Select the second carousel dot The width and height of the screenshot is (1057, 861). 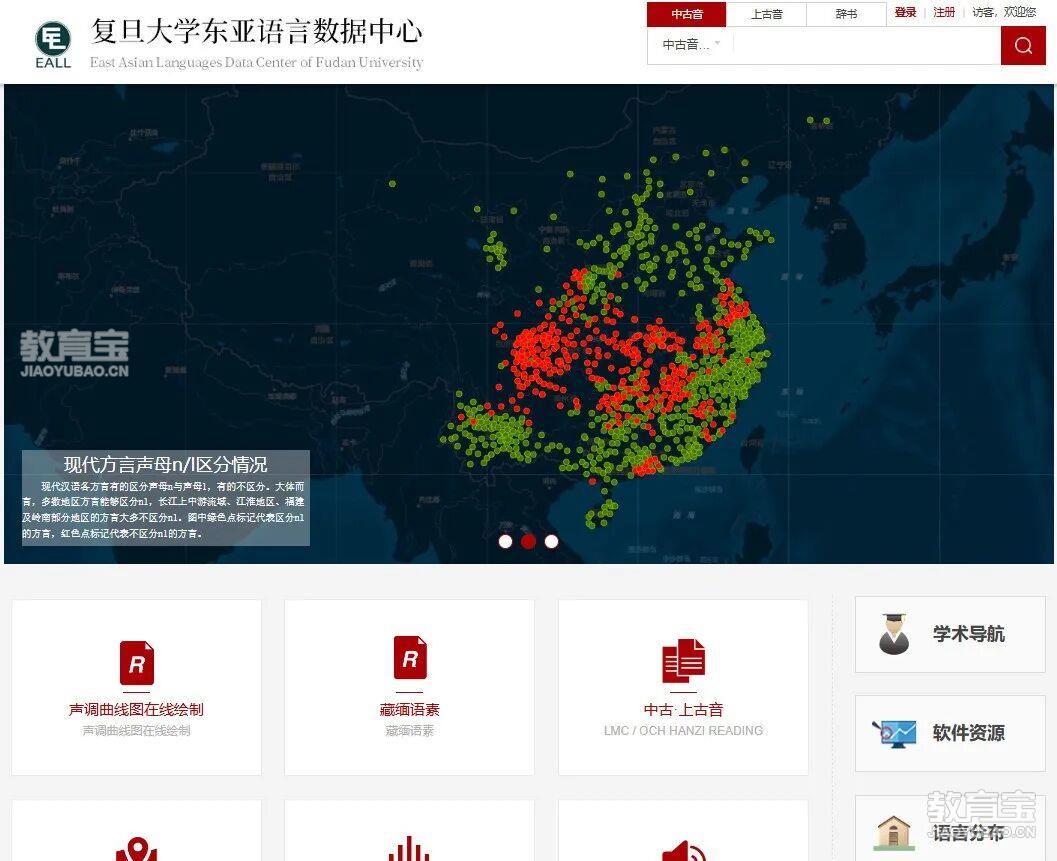coord(528,541)
